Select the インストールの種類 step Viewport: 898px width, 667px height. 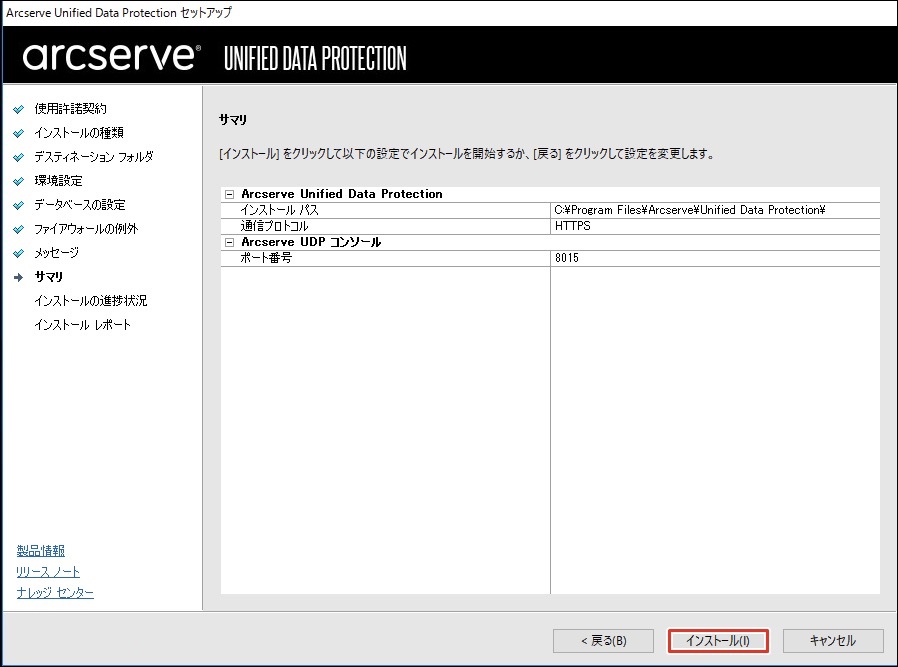tap(79, 132)
